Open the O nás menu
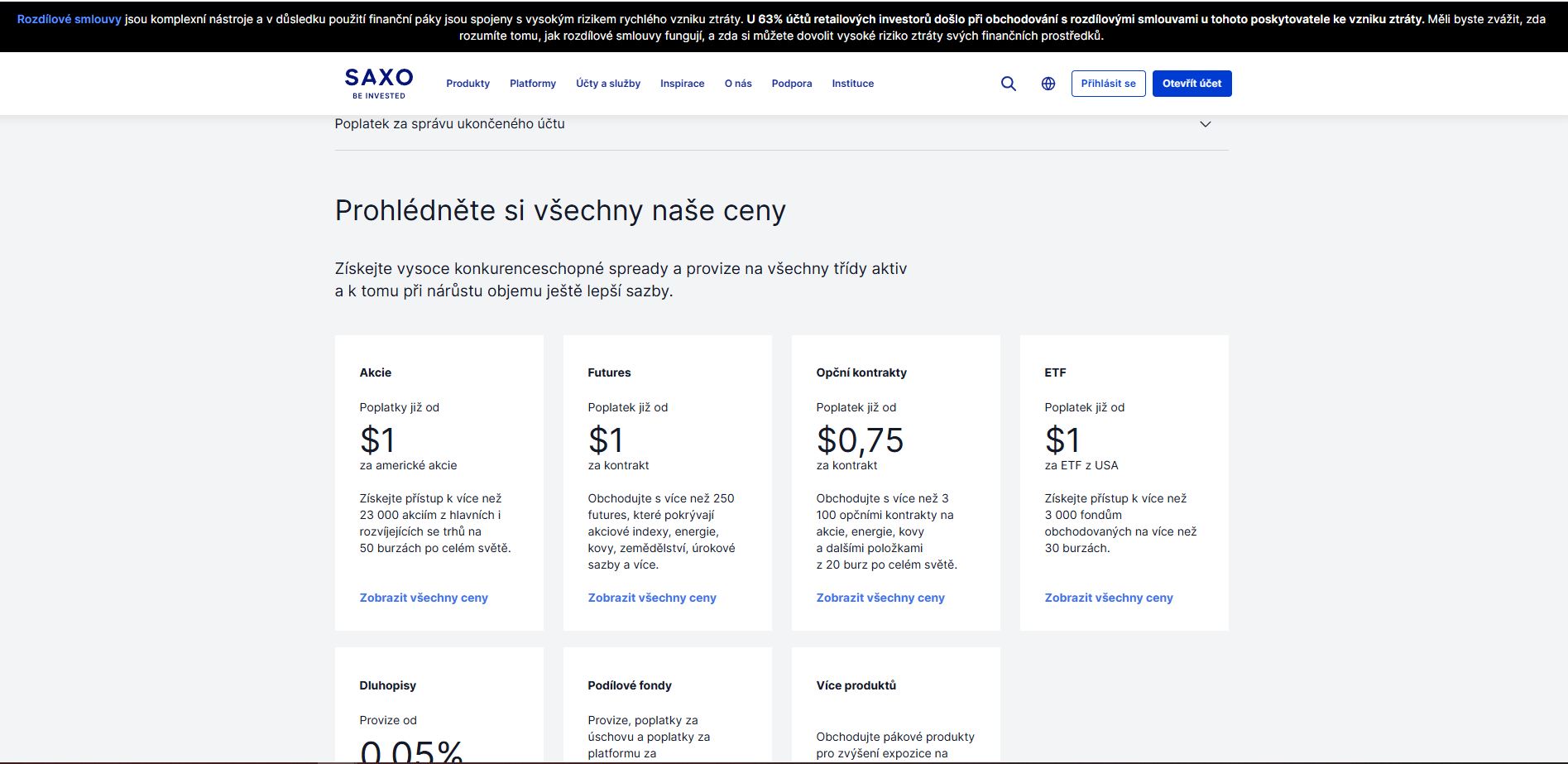 coord(738,84)
